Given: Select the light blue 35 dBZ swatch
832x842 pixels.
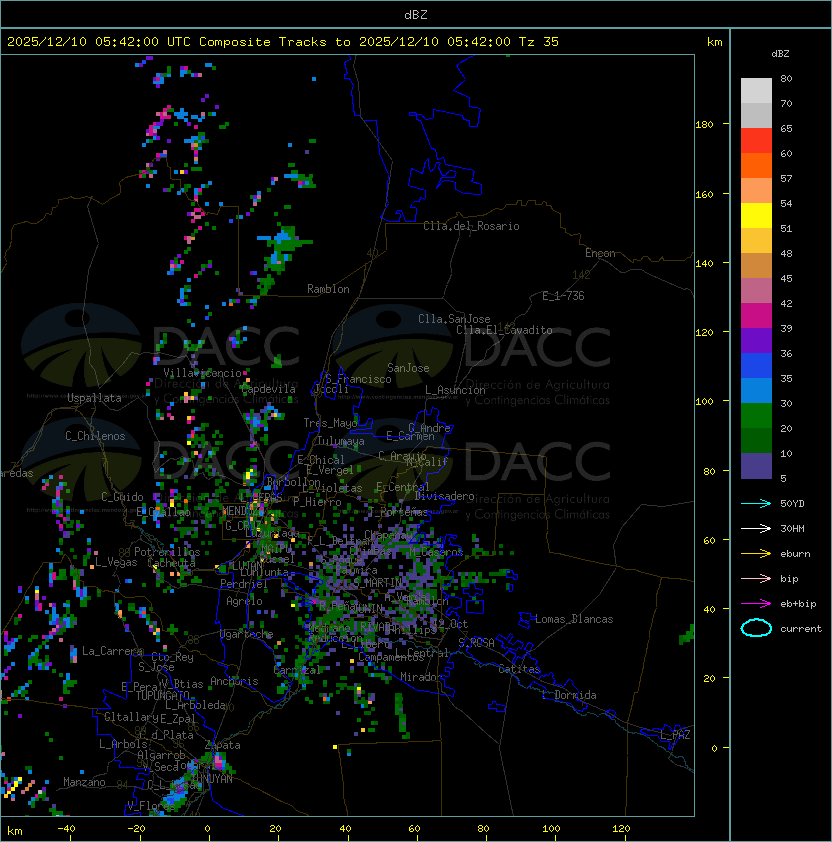Looking at the screenshot, I should tap(756, 390).
